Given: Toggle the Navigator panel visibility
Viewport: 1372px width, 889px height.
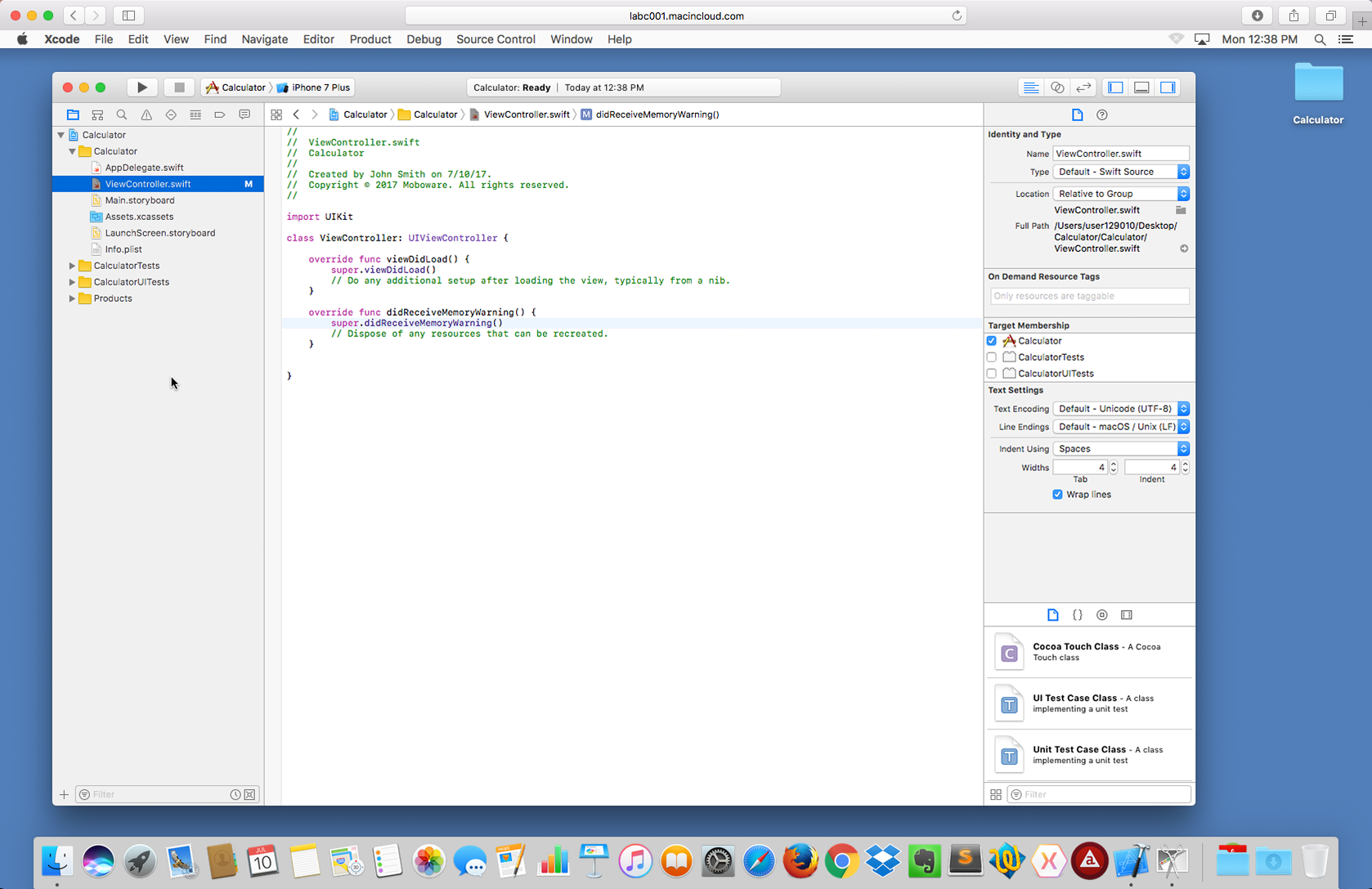Looking at the screenshot, I should pos(1115,88).
